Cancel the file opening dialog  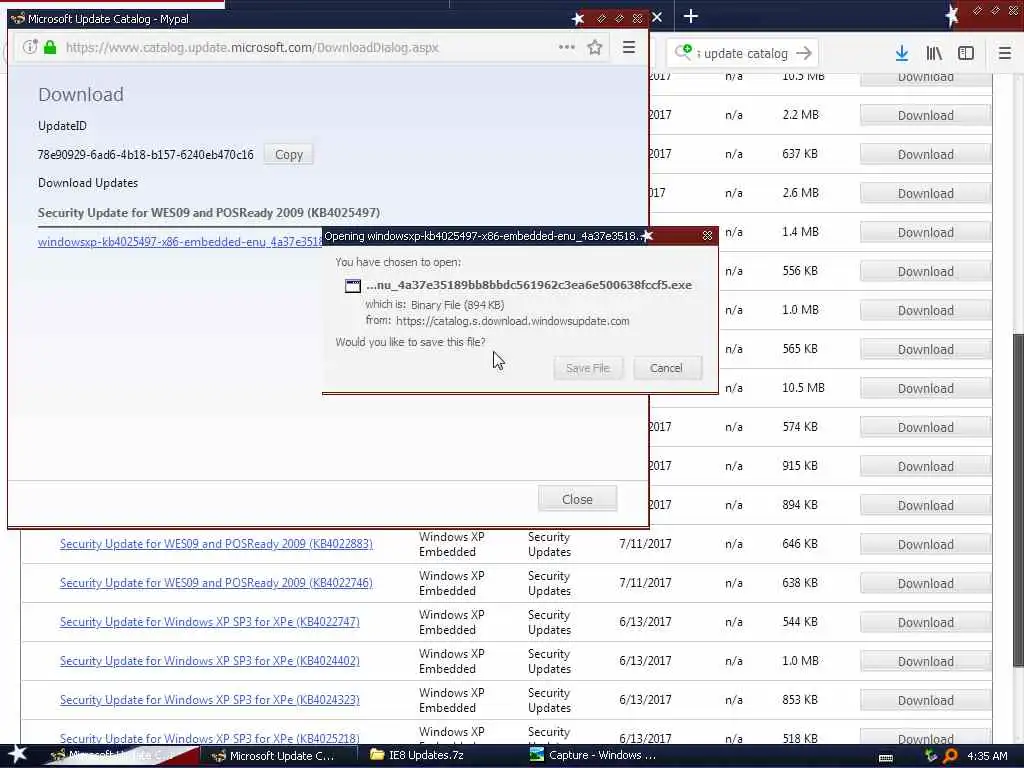[666, 368]
